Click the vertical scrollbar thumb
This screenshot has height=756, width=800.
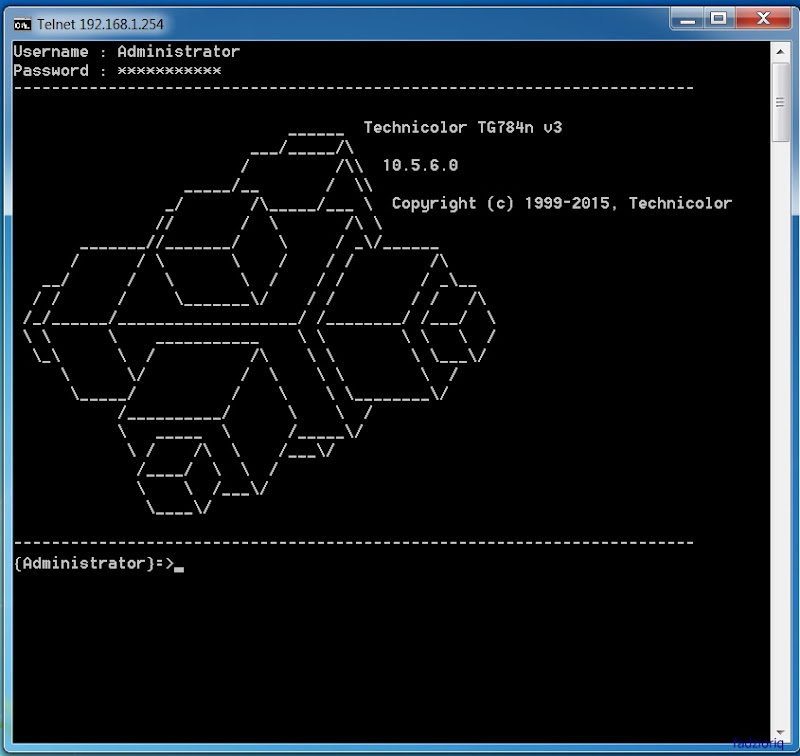(x=780, y=102)
